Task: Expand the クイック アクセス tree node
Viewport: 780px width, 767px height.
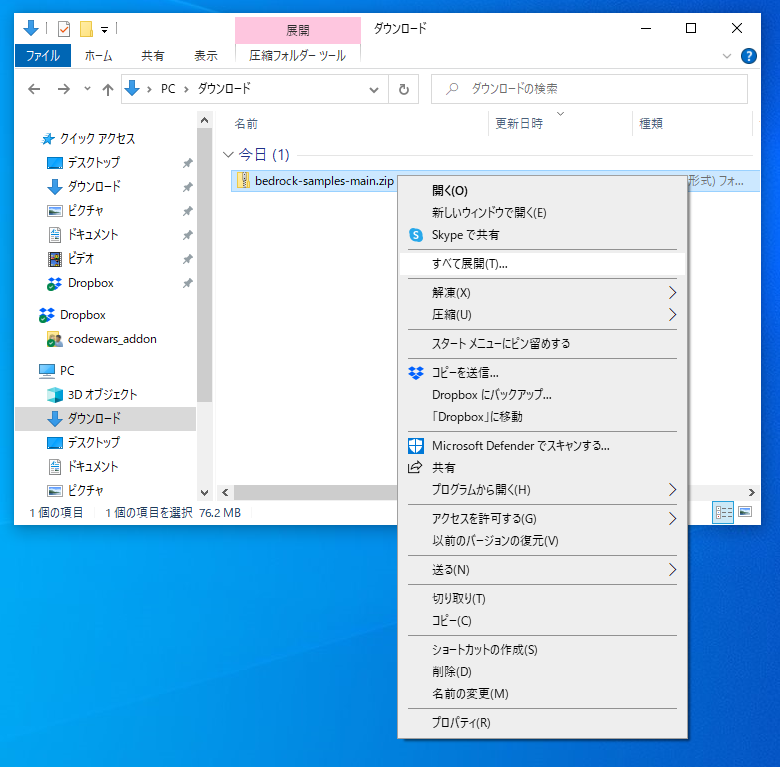Action: tap(27, 139)
